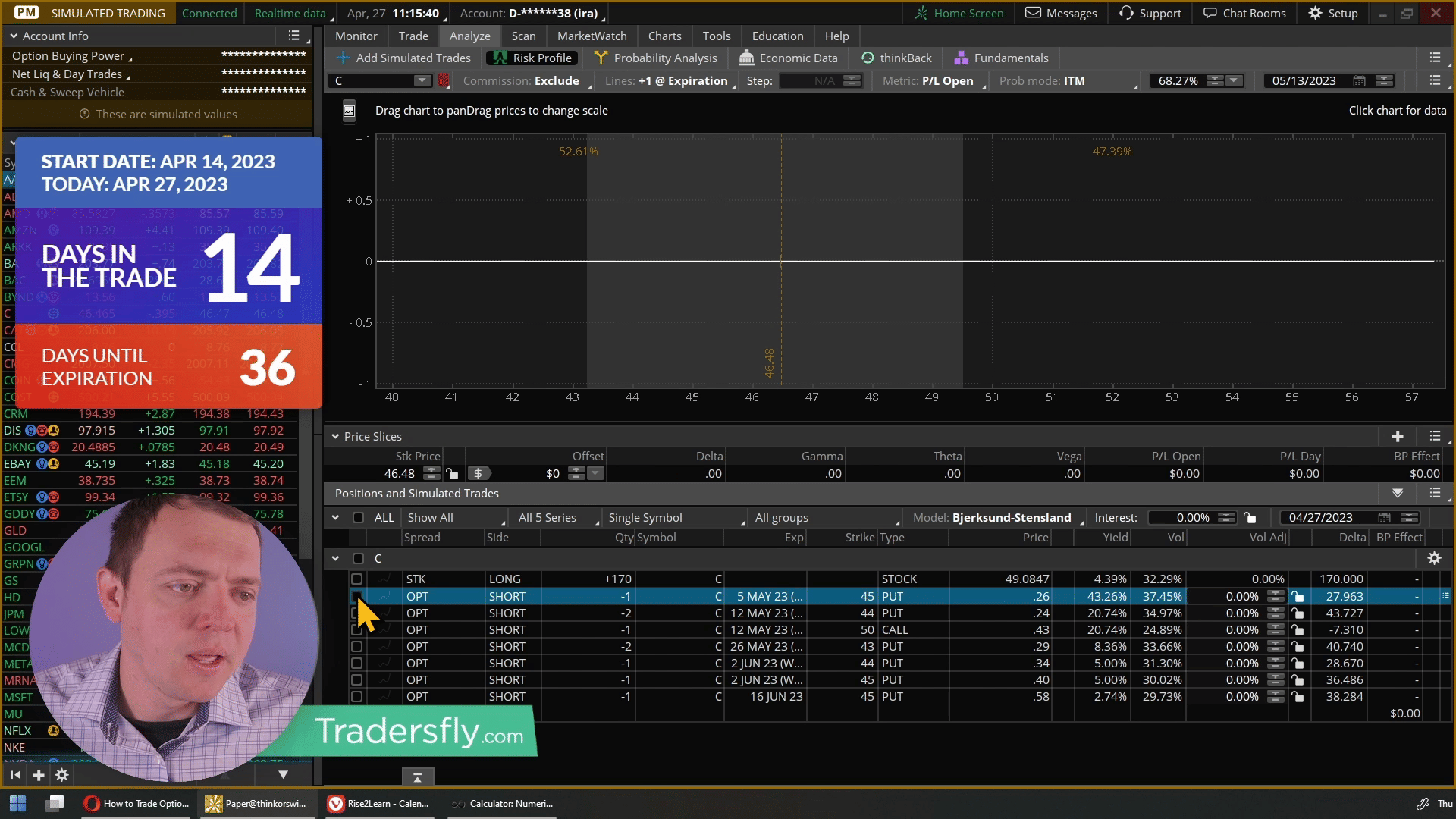Open calendar for 04/27/2023 date
The width and height of the screenshot is (1456, 819).
pos(1384,517)
